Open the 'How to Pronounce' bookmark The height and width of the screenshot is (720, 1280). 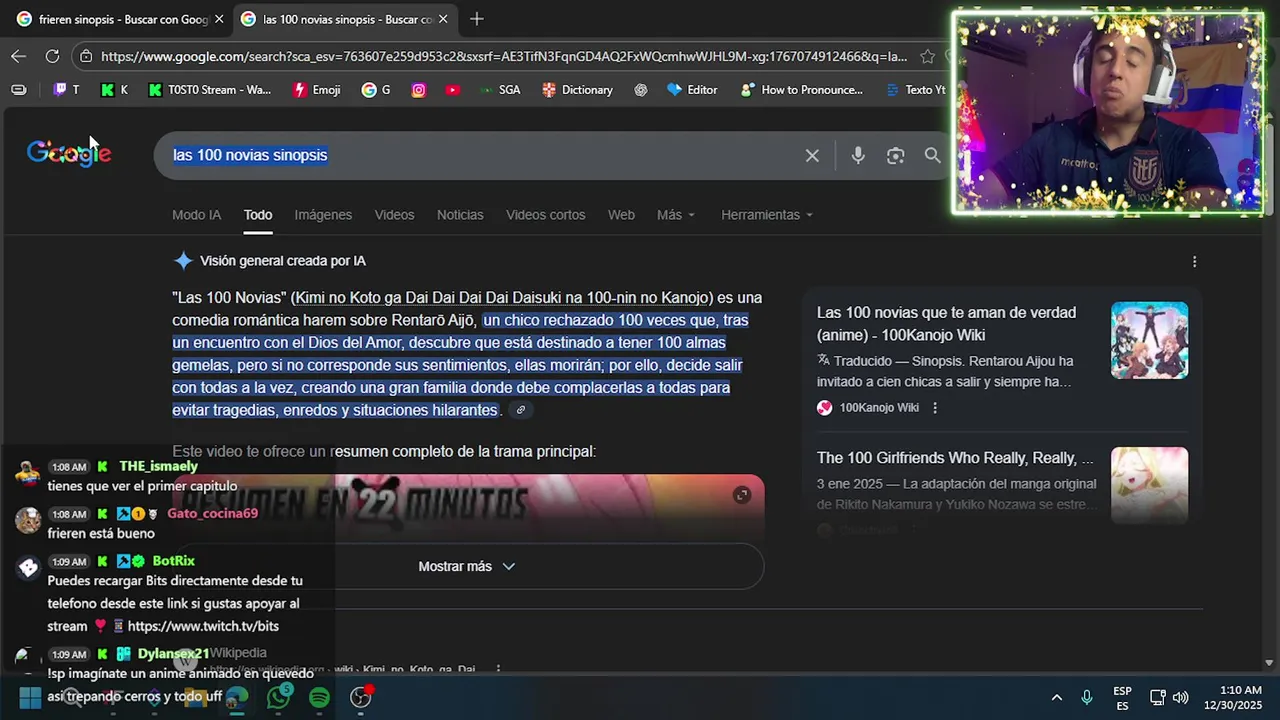[x=801, y=90]
